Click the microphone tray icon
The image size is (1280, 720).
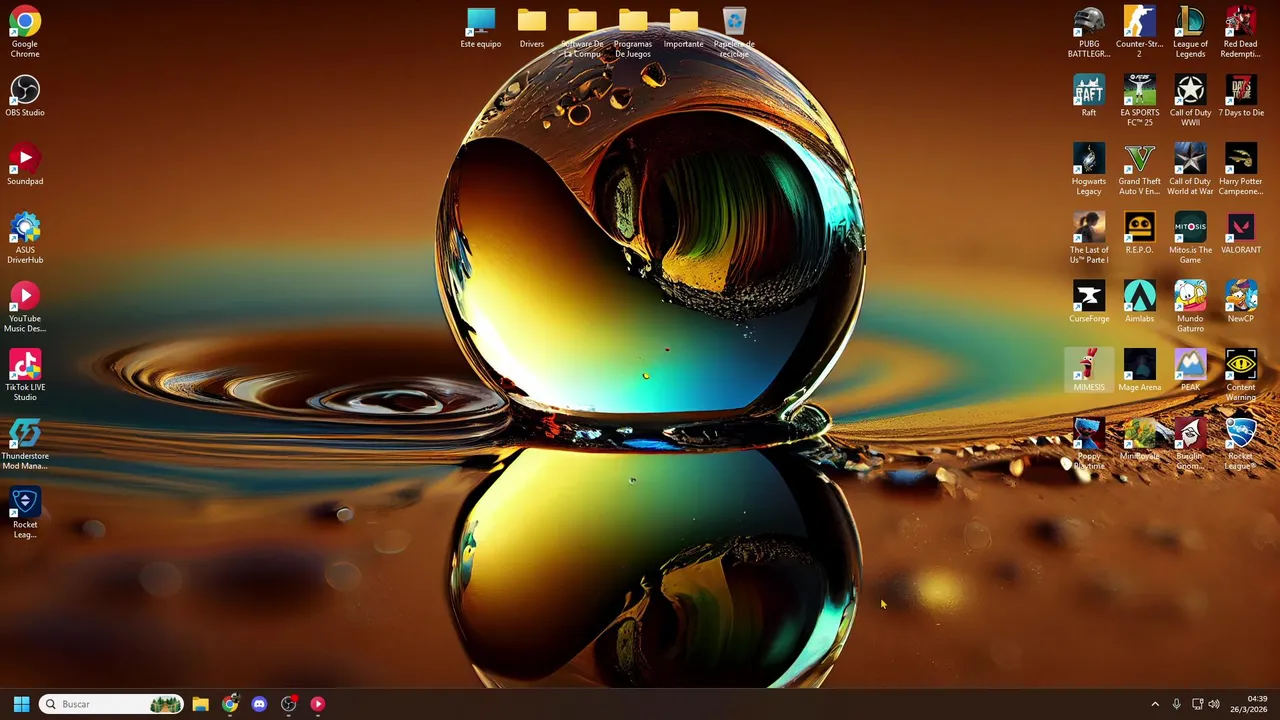(1176, 704)
